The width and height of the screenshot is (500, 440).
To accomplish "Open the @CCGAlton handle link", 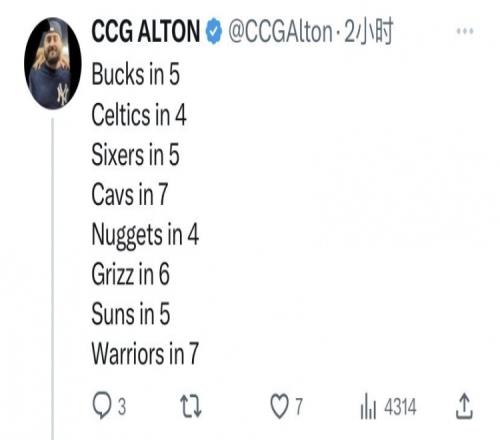I will 280,32.
